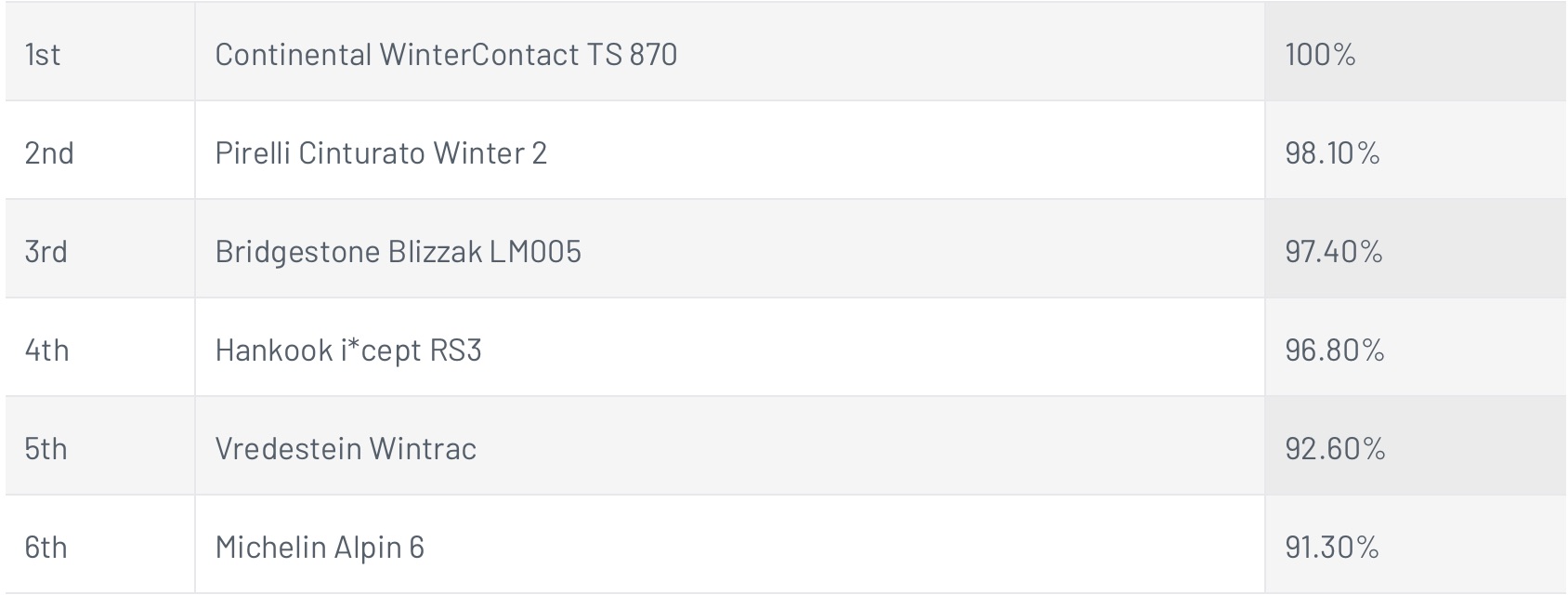This screenshot has width=1568, height=595.
Task: Click the 92.60% score value
Action: (x=1335, y=448)
